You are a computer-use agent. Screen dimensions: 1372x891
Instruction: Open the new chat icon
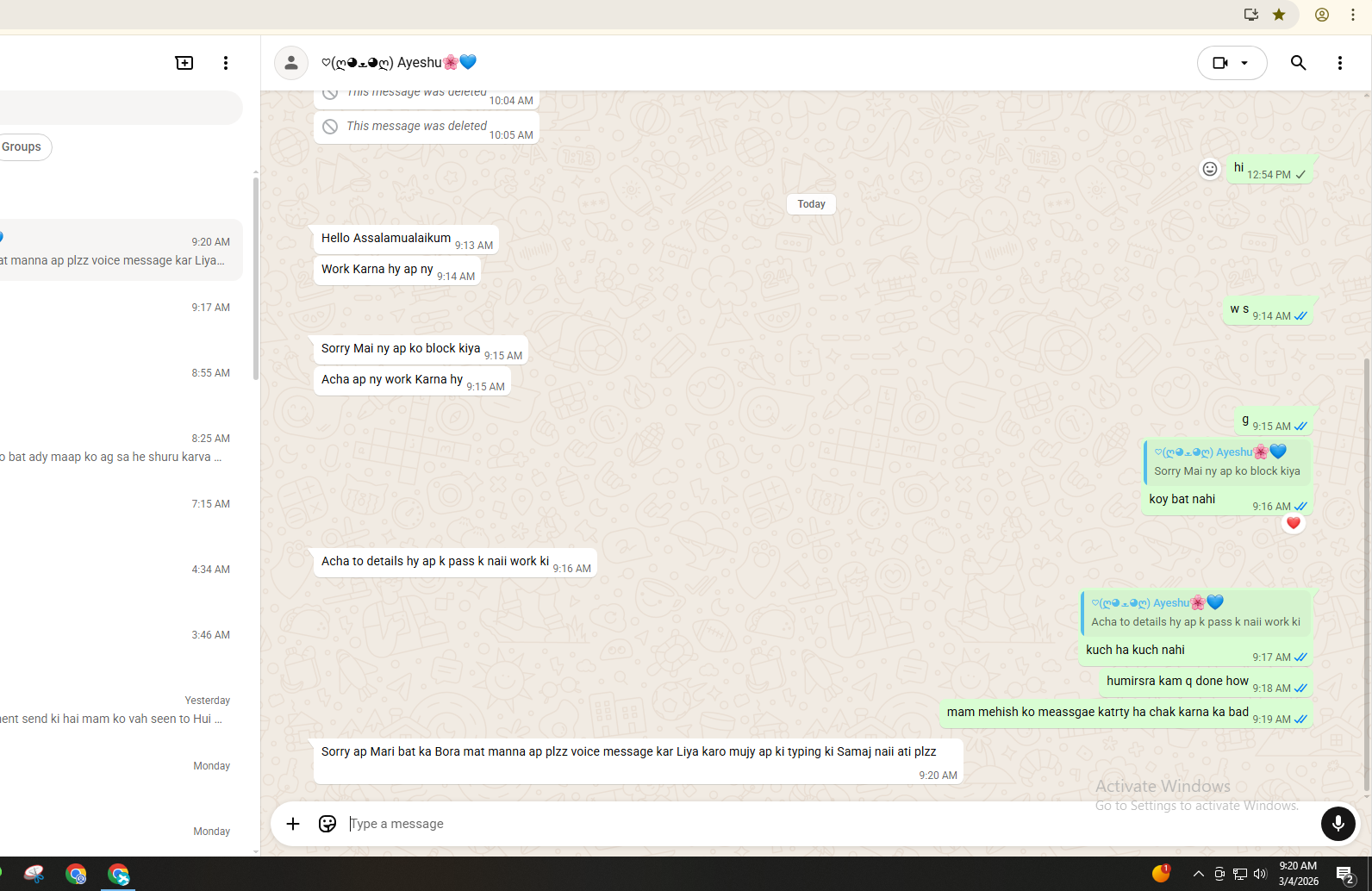184,63
